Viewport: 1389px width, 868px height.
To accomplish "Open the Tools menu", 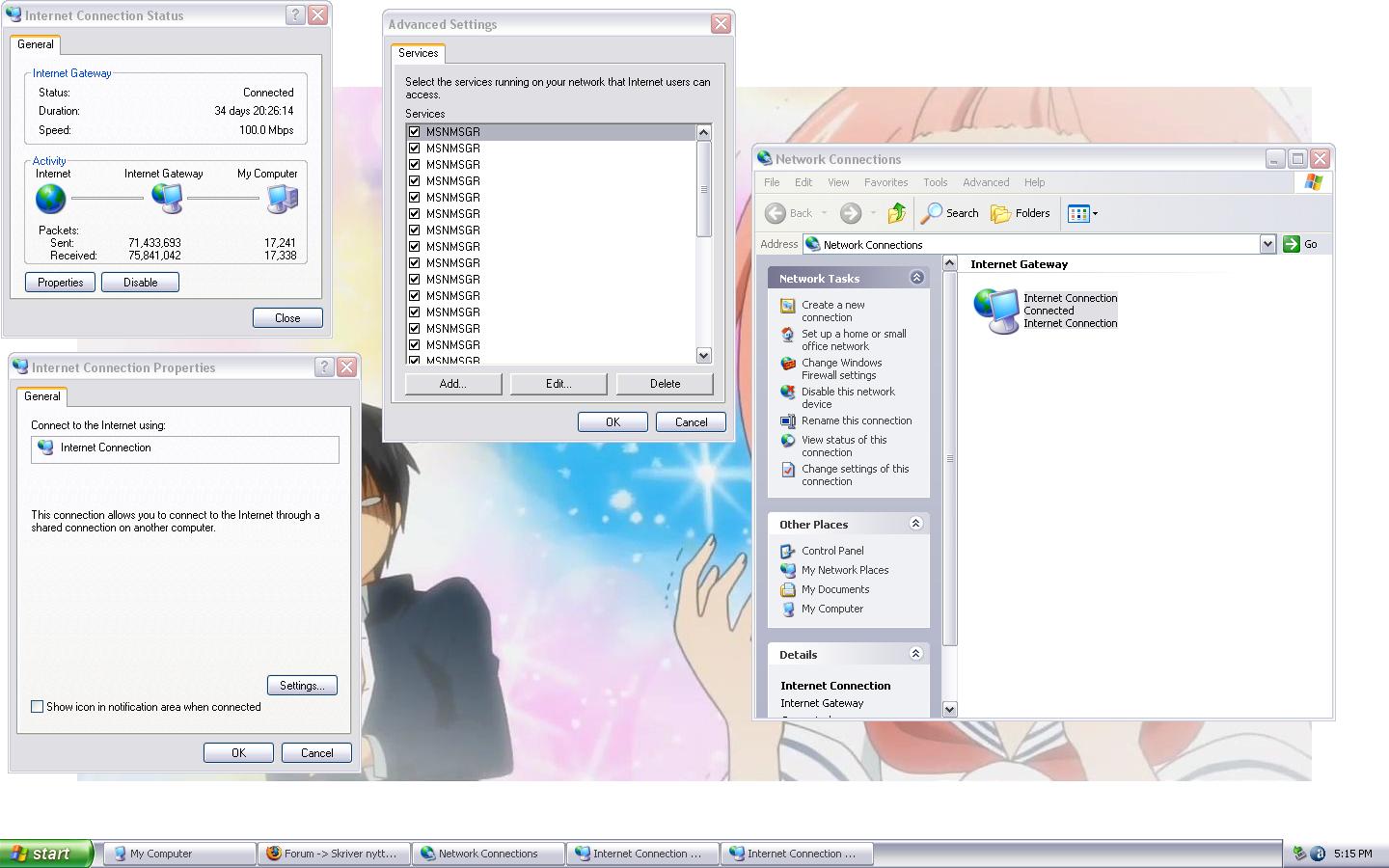I will pyautogui.click(x=935, y=182).
